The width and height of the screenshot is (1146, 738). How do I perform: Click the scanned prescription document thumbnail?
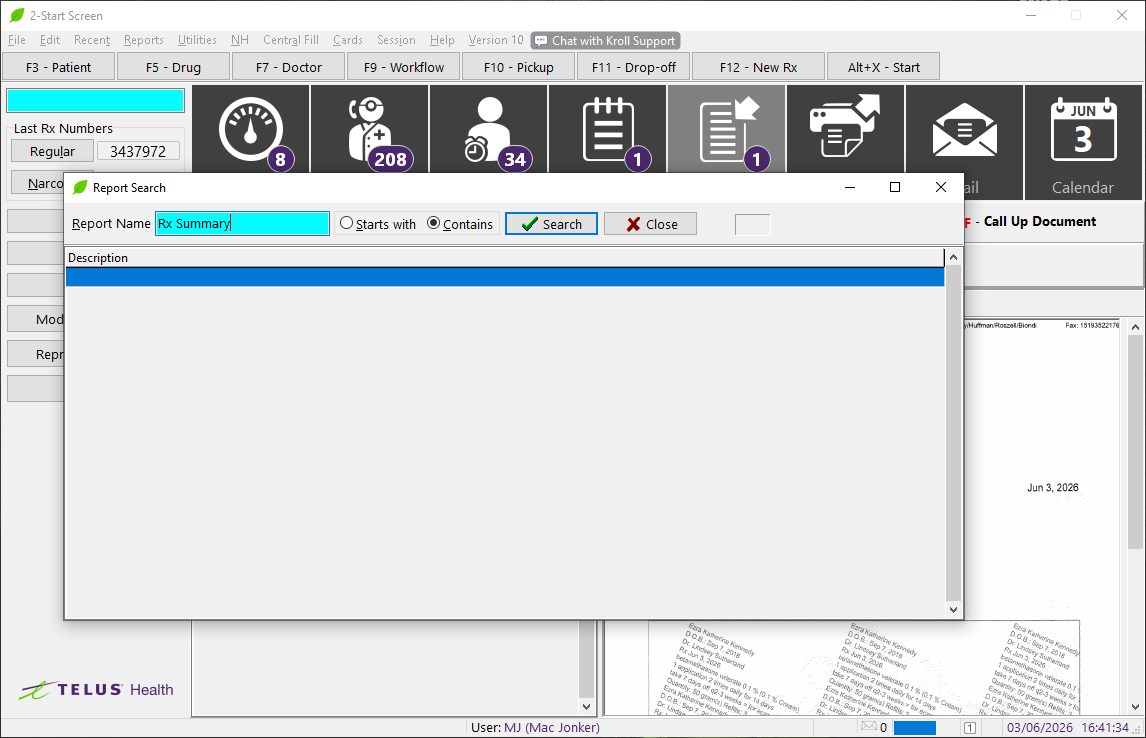tap(864, 667)
